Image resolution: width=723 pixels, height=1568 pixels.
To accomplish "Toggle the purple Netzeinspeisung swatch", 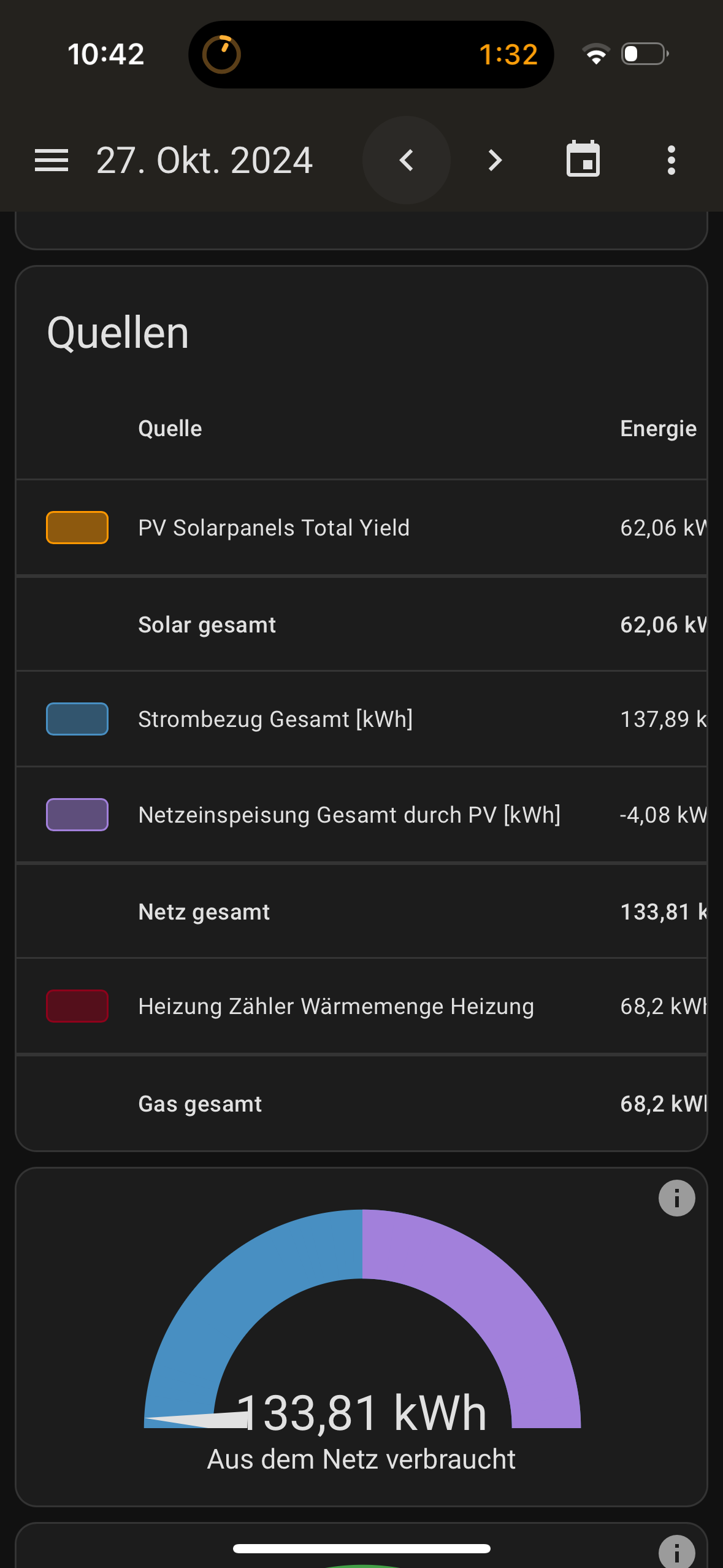I will [x=77, y=815].
